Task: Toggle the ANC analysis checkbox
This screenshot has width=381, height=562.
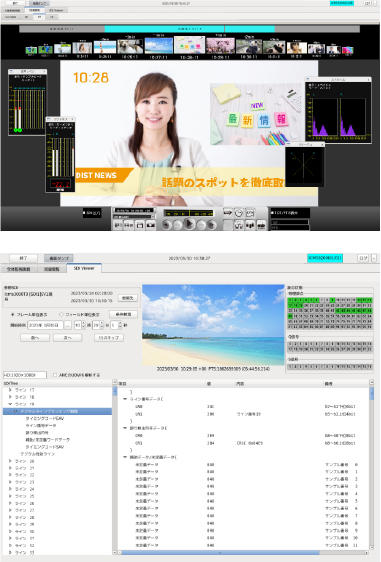Action: [55, 375]
